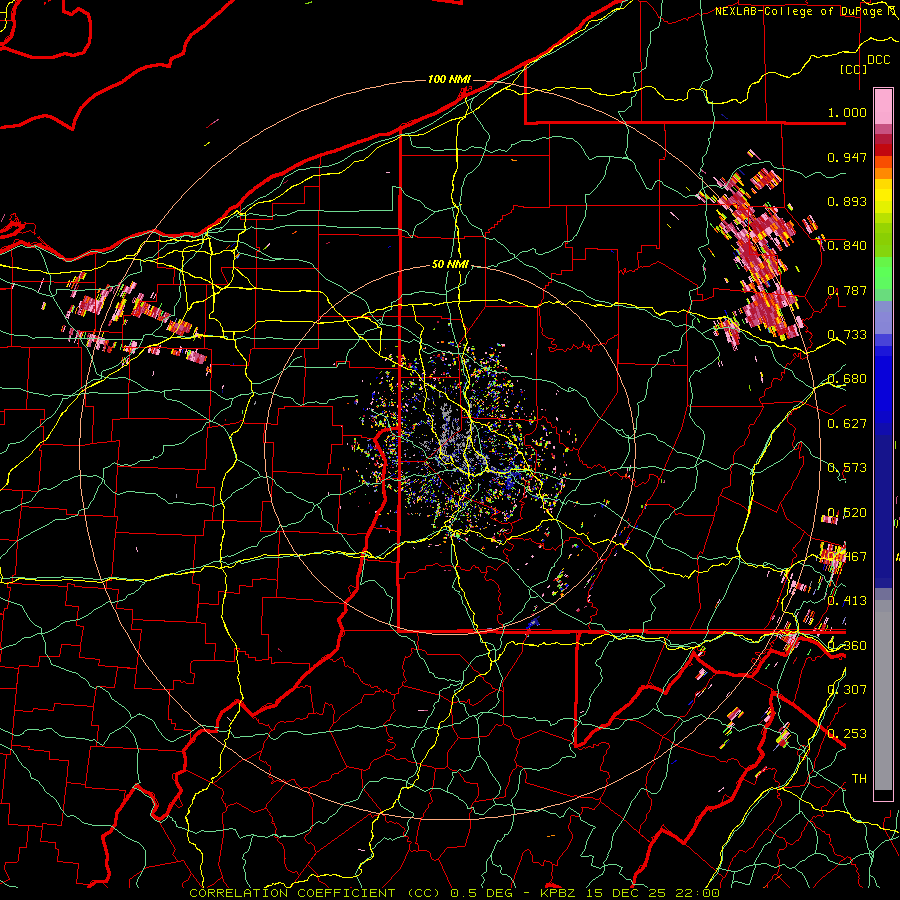Click the 100 NMI range ring label

449,79
